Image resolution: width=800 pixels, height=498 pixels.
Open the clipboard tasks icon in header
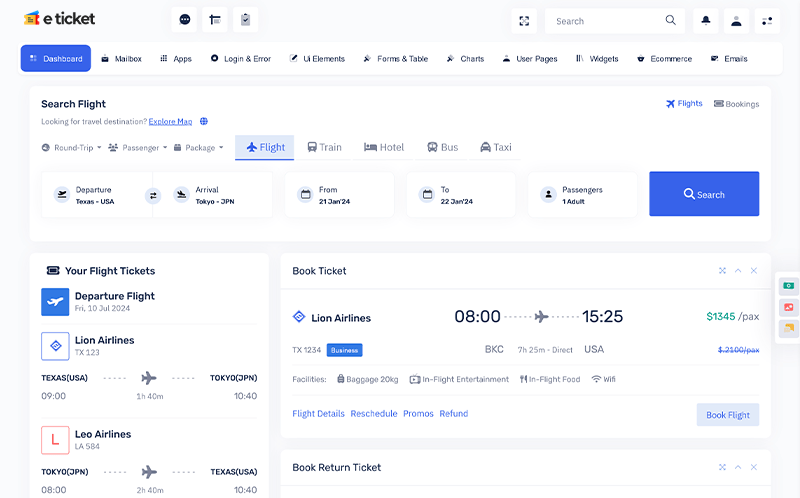point(245,20)
